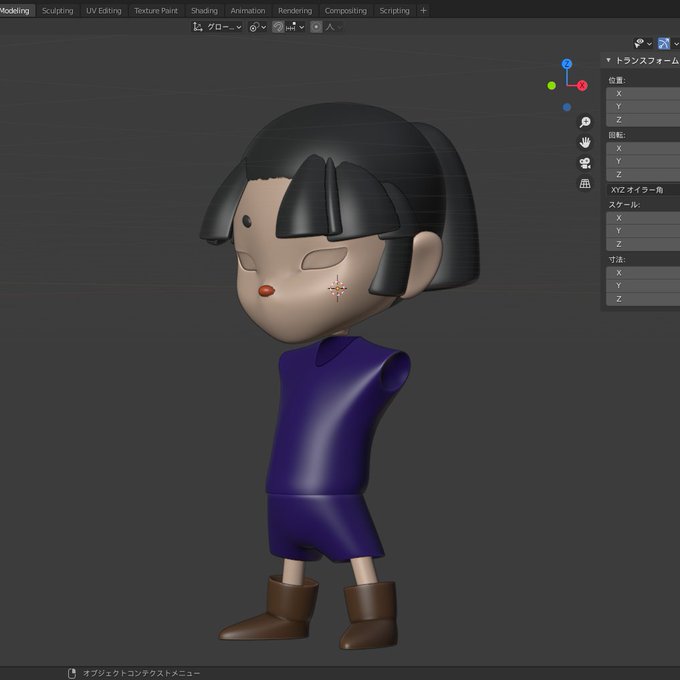Click the blue Z axis on navigation gizmo
The width and height of the screenshot is (680, 680).
tap(566, 64)
